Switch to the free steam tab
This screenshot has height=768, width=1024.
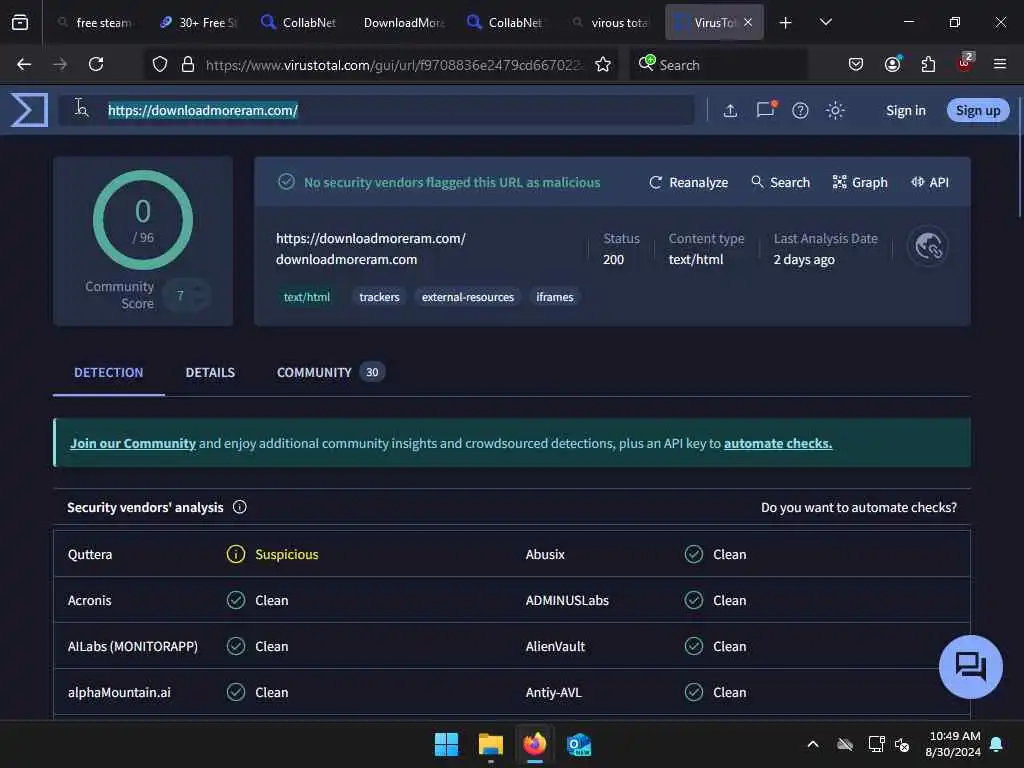[95, 22]
